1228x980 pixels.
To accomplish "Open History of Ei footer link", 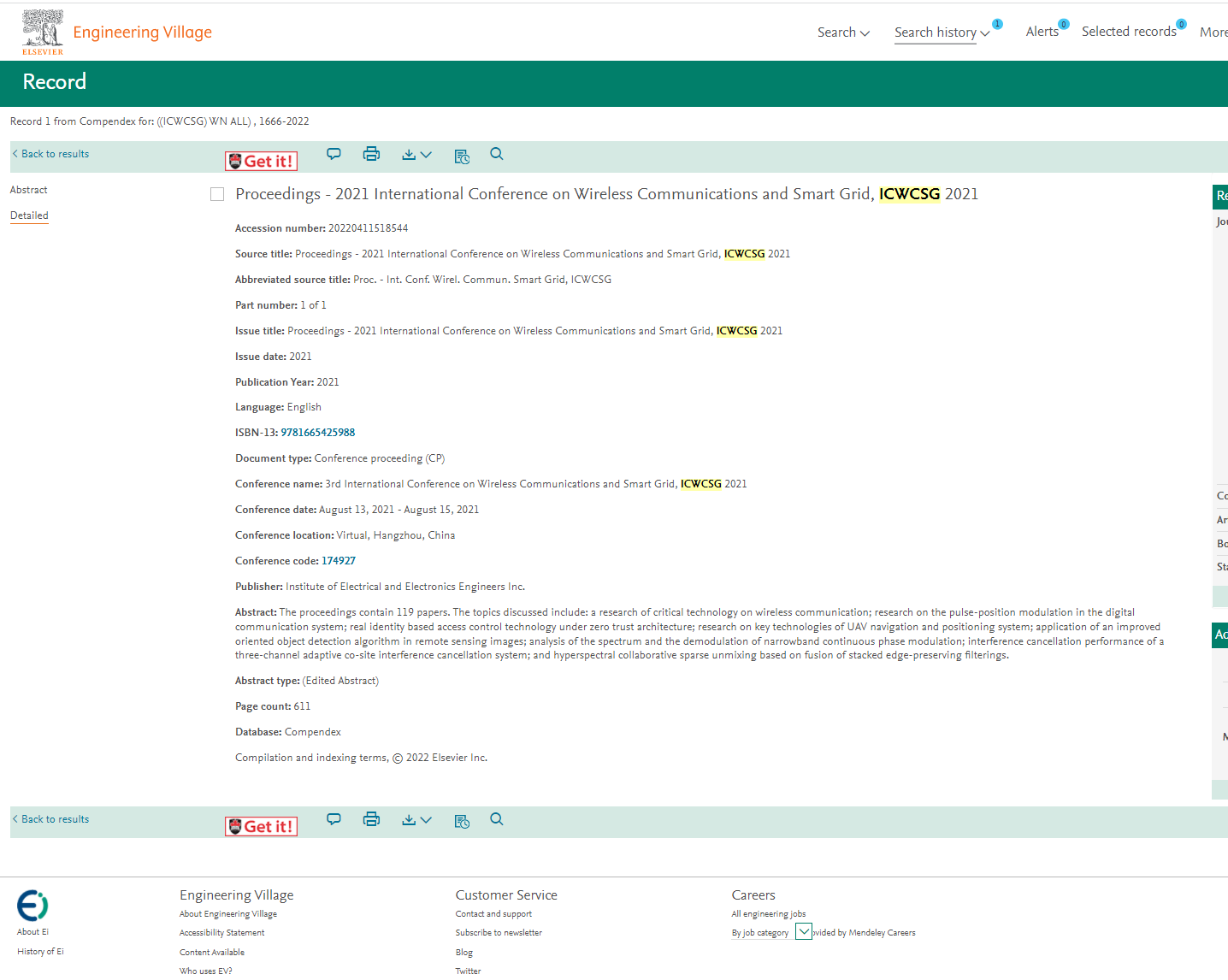I will [x=40, y=952].
